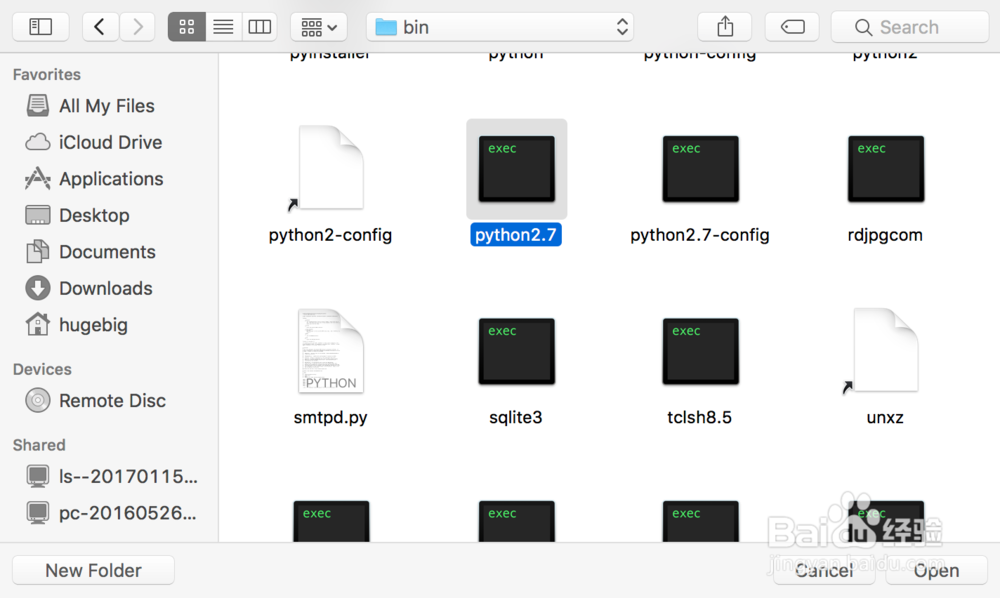Select the unxz alias file icon
Image resolution: width=1000 pixels, height=598 pixels.
click(885, 351)
